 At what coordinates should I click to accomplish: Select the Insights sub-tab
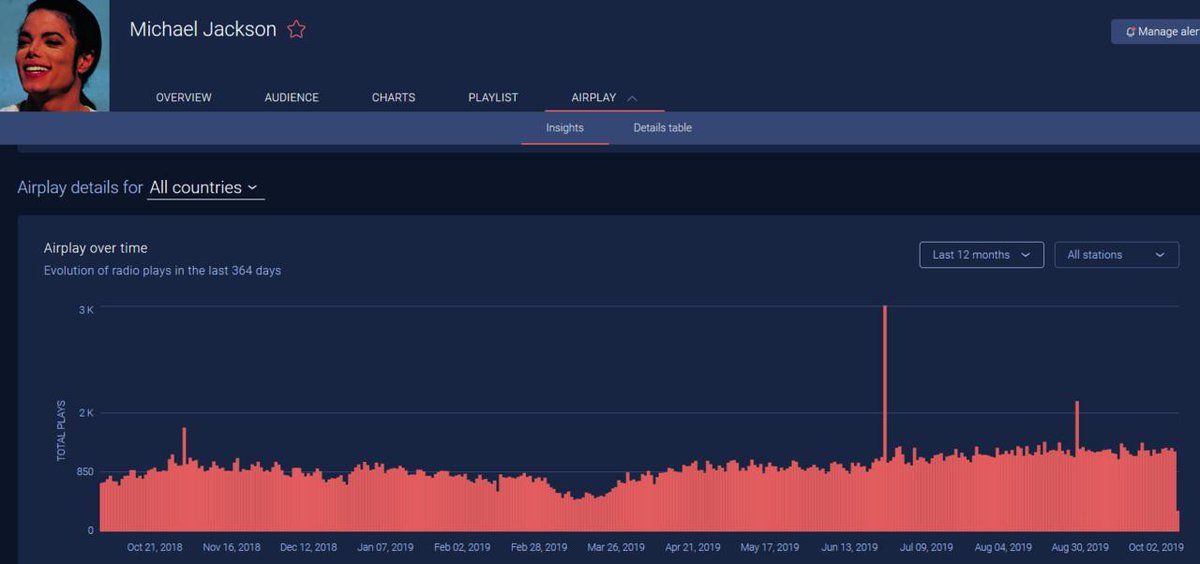[x=565, y=128]
